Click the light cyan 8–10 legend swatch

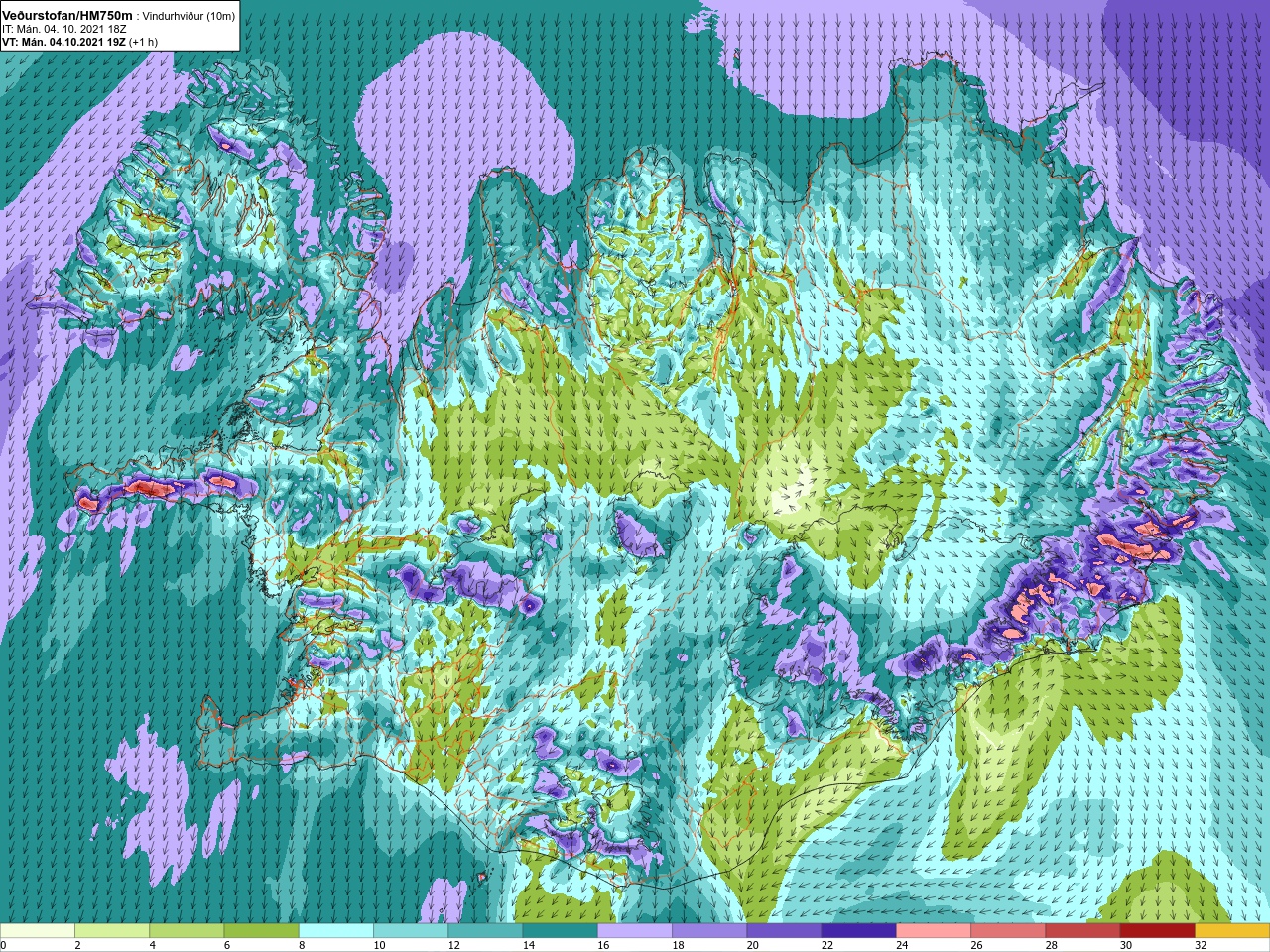336,931
